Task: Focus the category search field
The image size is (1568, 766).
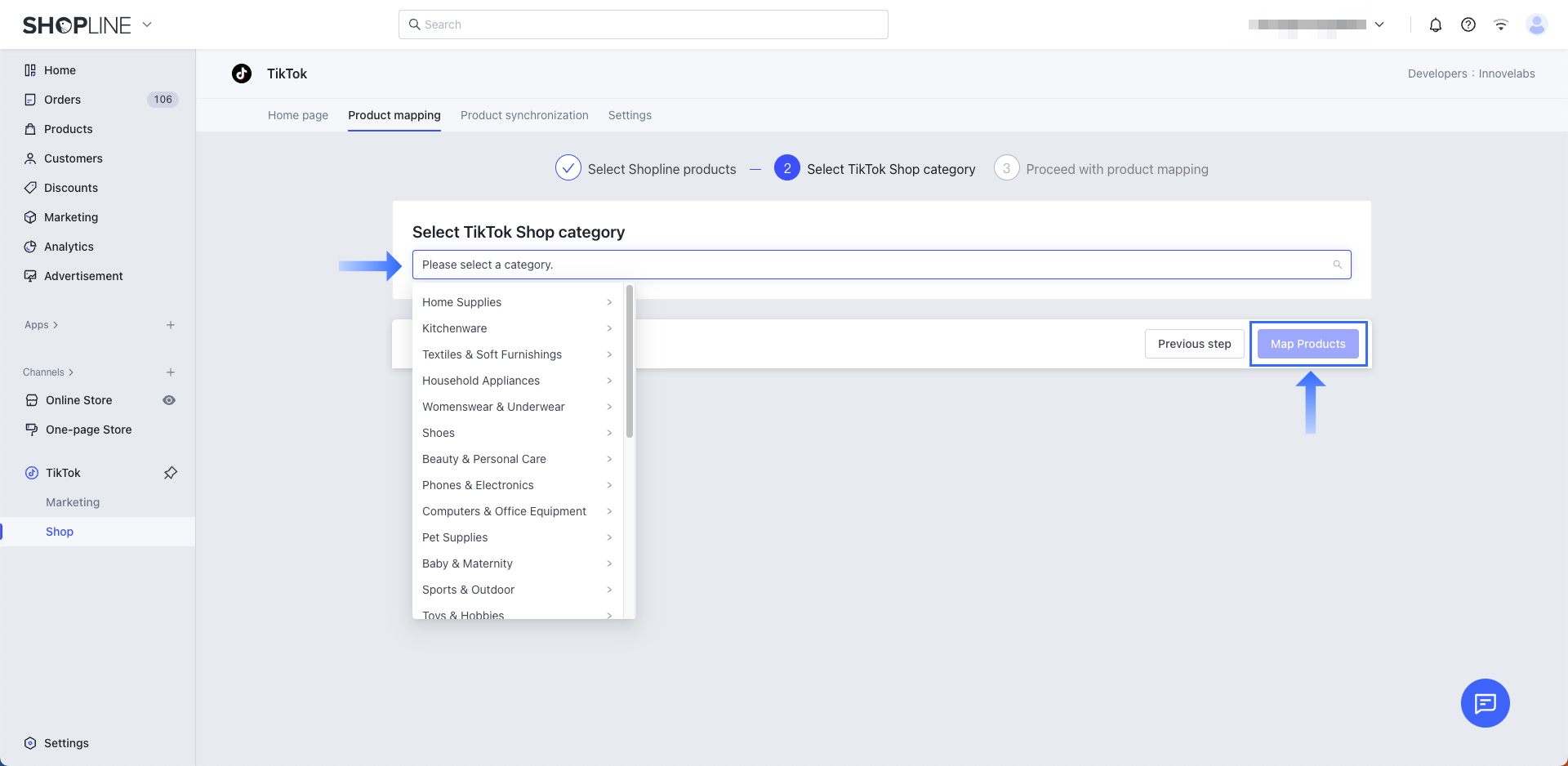Action: [874, 265]
